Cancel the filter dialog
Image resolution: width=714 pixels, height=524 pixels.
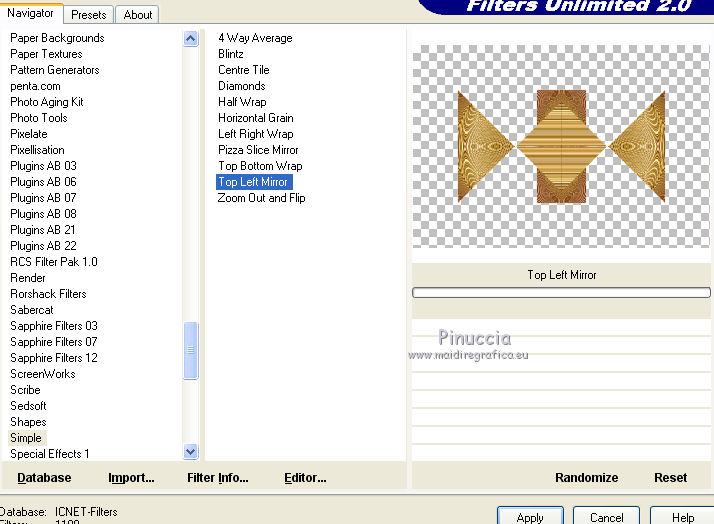607,517
